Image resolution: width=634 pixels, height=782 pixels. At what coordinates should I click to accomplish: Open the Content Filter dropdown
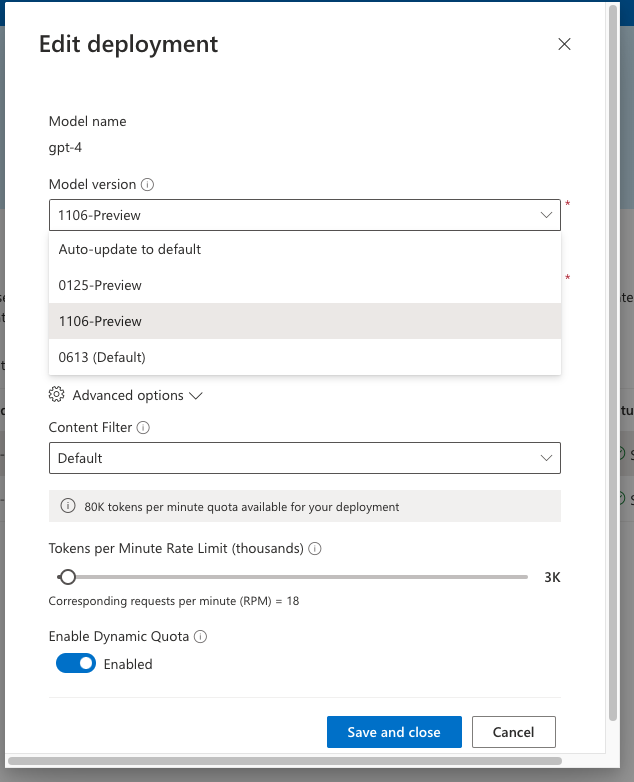tap(305, 458)
